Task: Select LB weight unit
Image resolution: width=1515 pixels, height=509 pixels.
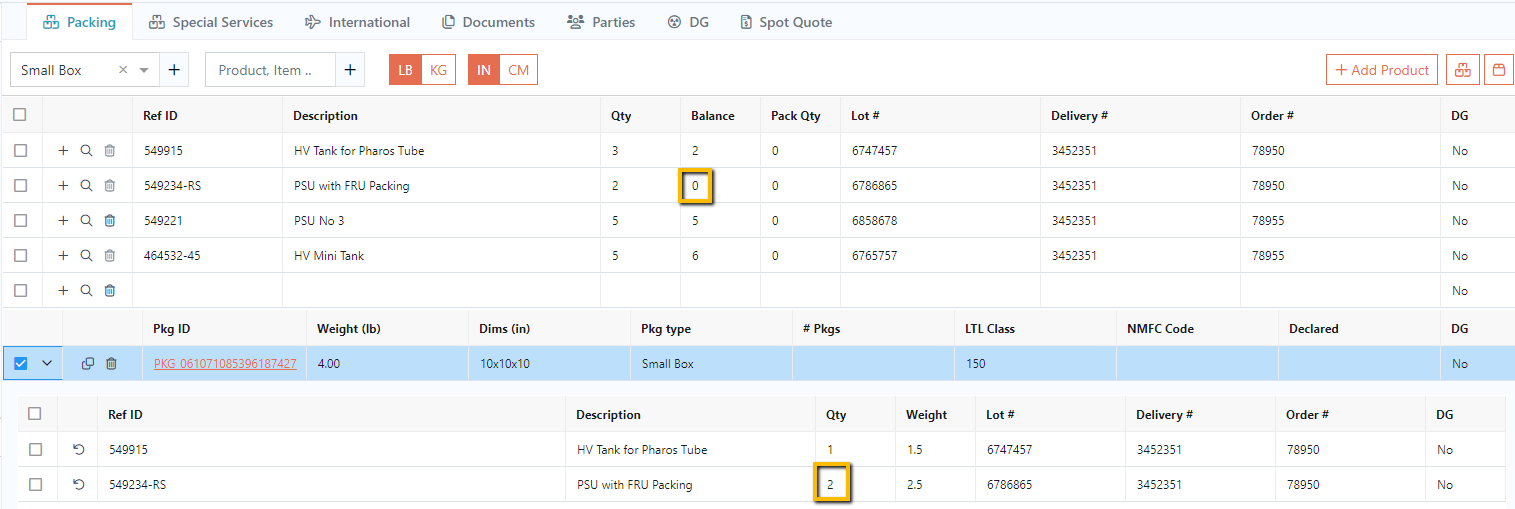Action: (405, 70)
